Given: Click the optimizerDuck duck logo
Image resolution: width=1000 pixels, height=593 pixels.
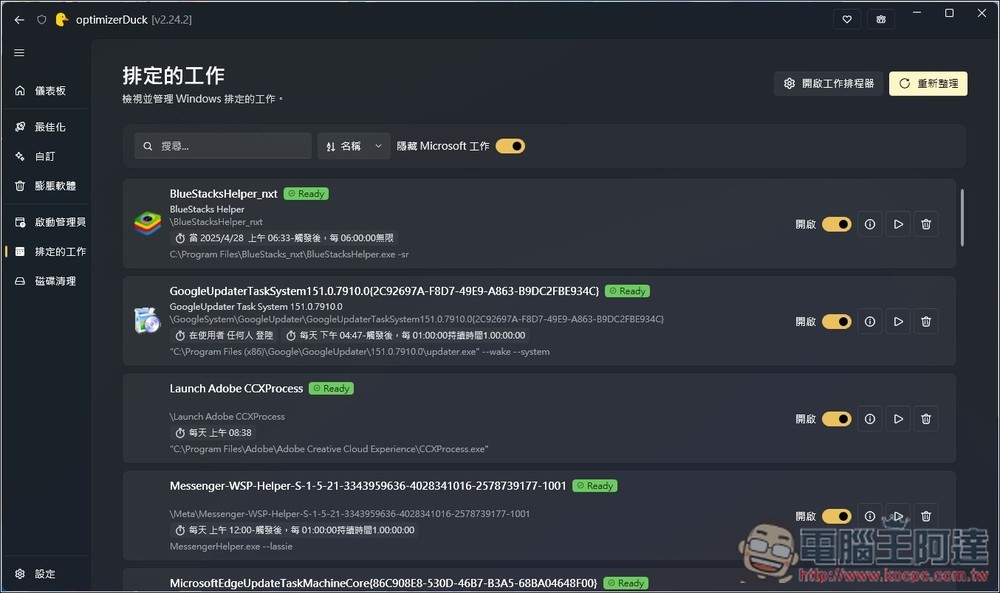Looking at the screenshot, I should coord(62,20).
